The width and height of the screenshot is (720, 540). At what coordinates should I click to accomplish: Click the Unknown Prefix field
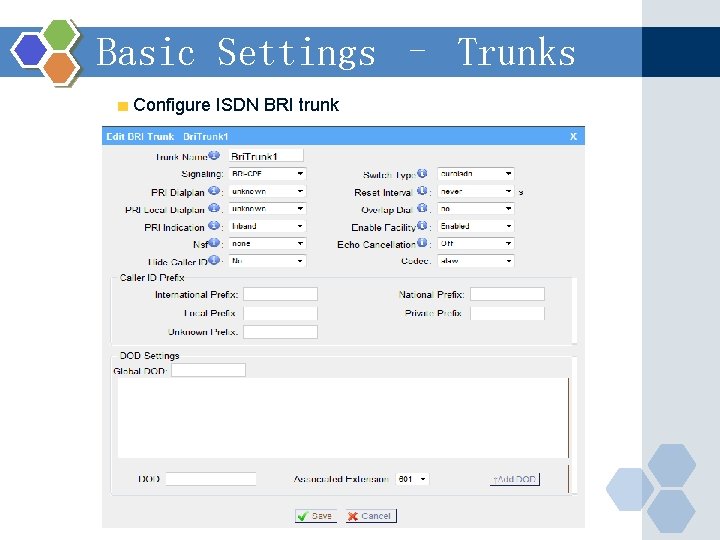(280, 332)
